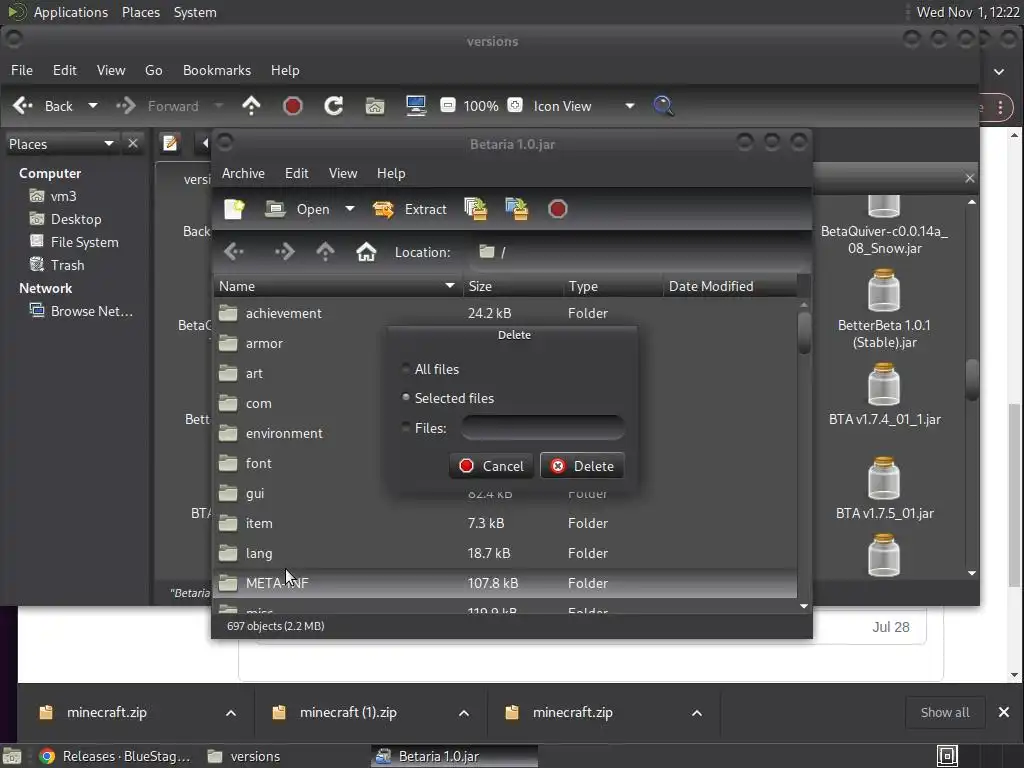
Task: Sort by Date Modified column
Action: [730, 286]
